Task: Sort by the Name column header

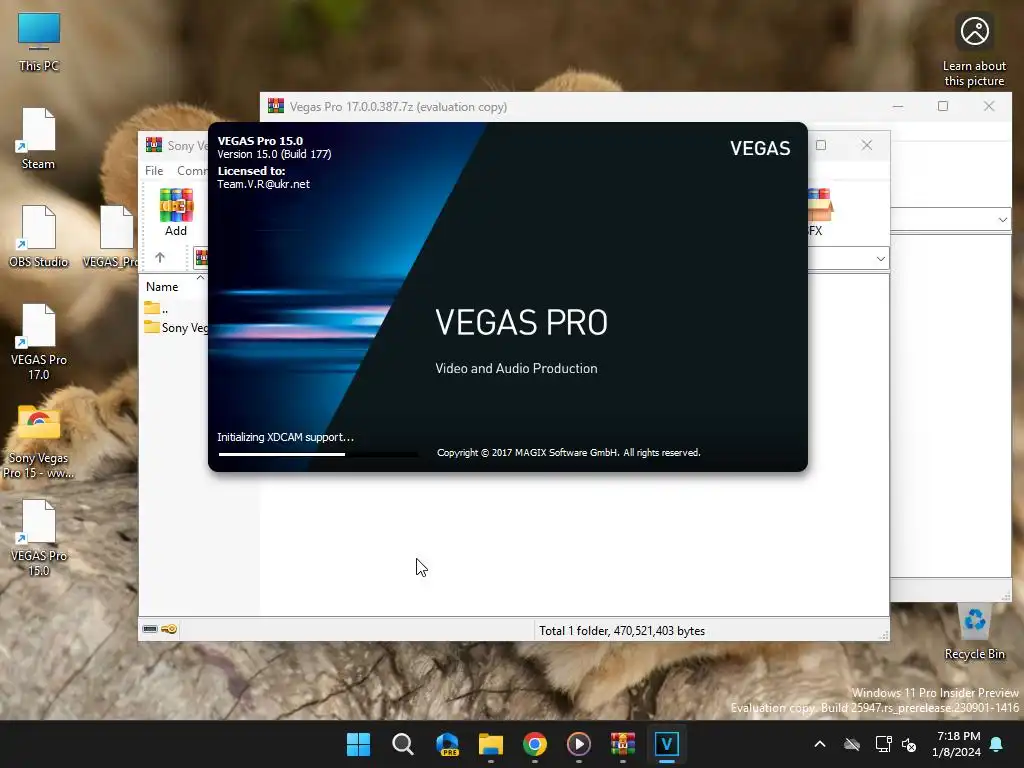Action: coord(162,287)
